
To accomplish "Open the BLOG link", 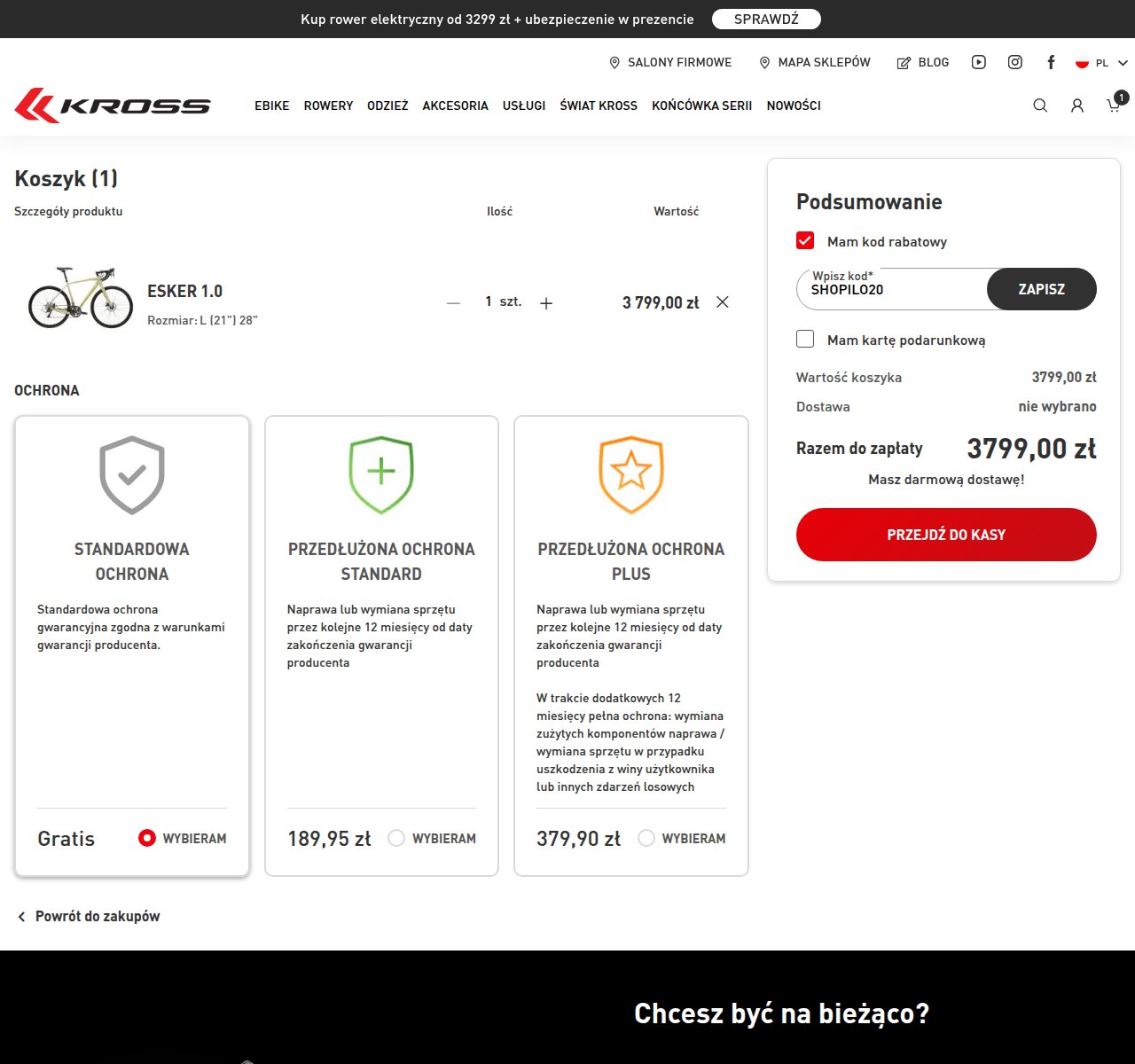I will (x=923, y=63).
